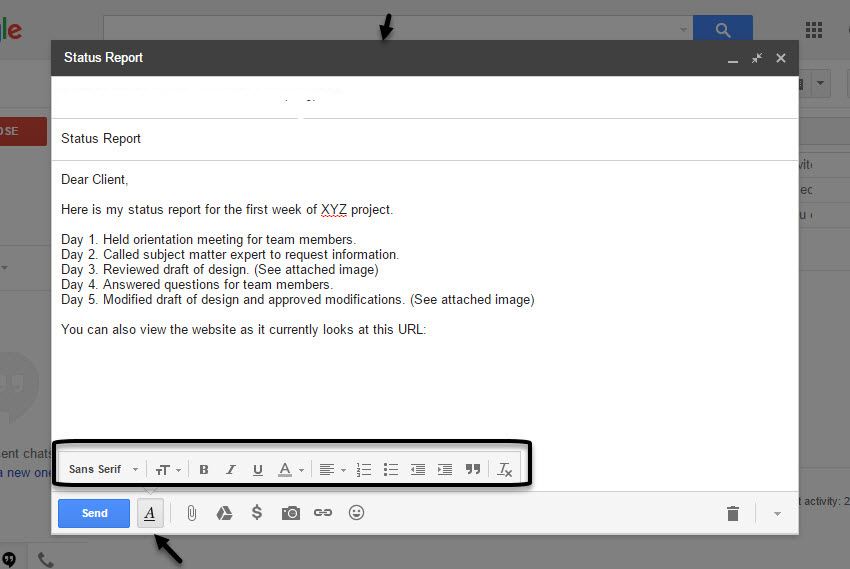The height and width of the screenshot is (569, 850).
Task: Insert files using Google Drive icon
Action: 224,513
